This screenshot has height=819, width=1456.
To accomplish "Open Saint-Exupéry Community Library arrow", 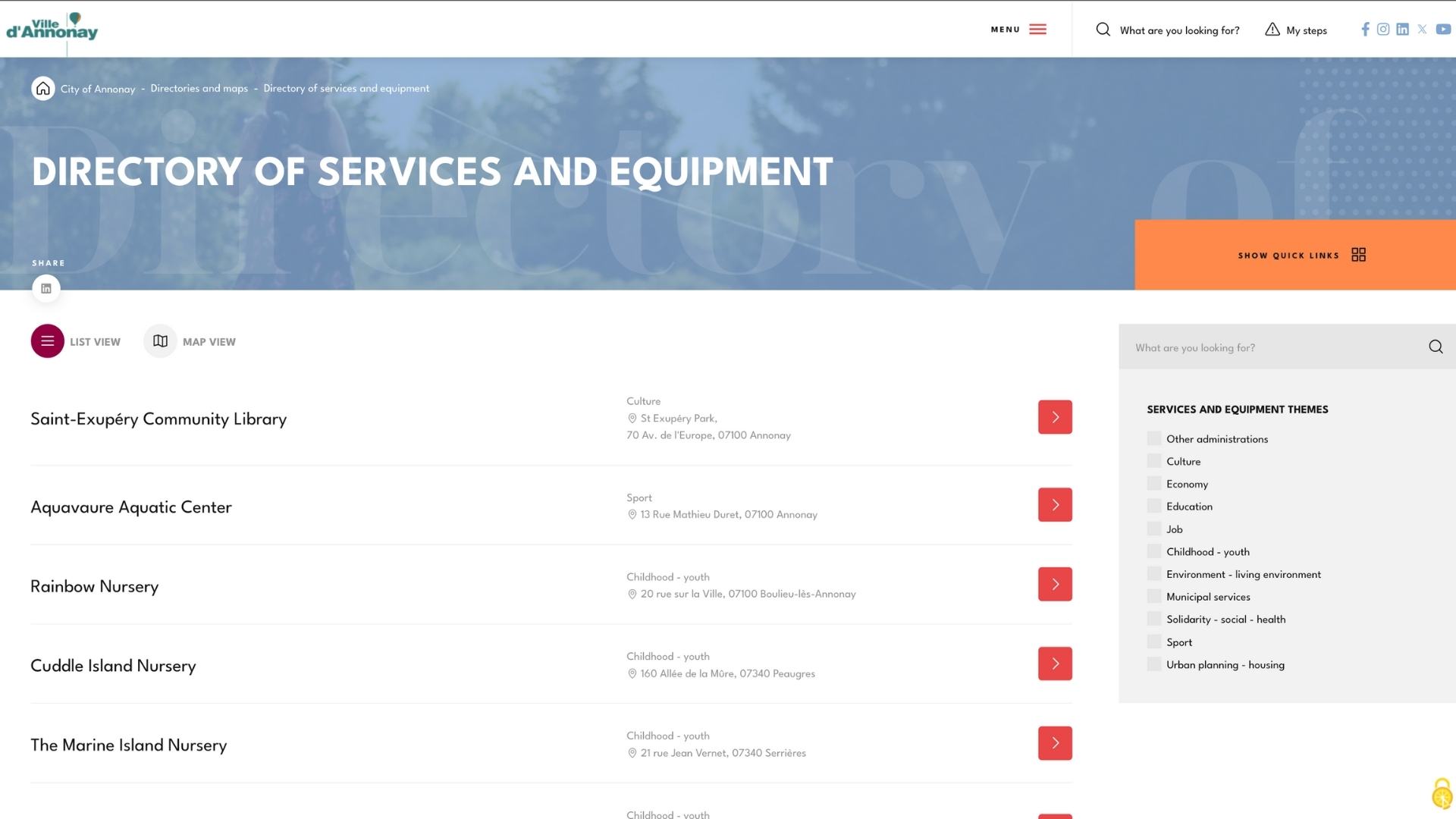I will point(1055,417).
